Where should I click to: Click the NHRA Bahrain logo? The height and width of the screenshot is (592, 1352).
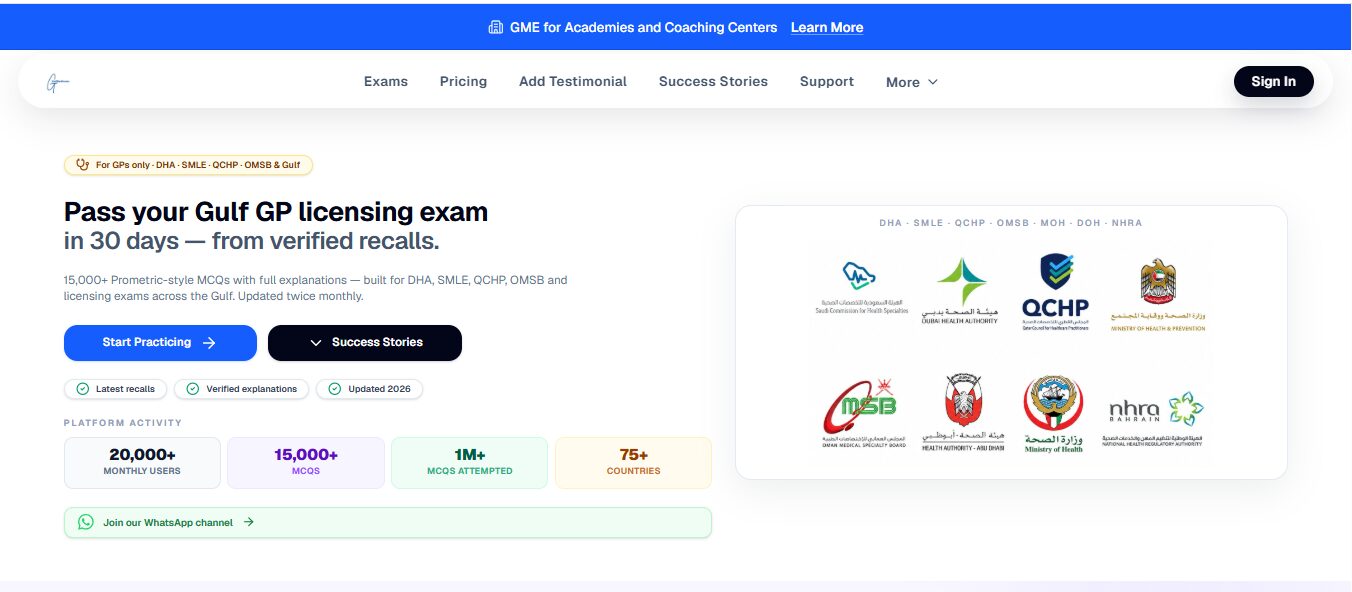tap(1153, 418)
